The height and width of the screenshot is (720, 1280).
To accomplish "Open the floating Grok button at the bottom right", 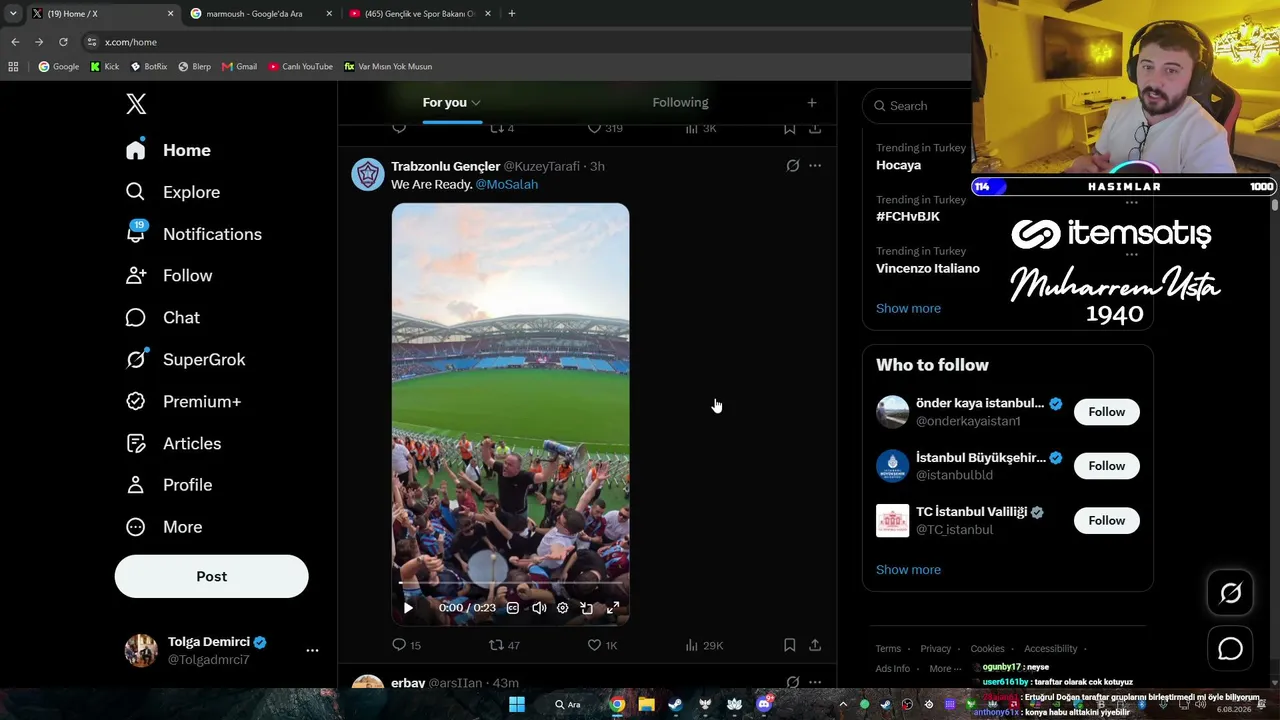I will (1230, 593).
